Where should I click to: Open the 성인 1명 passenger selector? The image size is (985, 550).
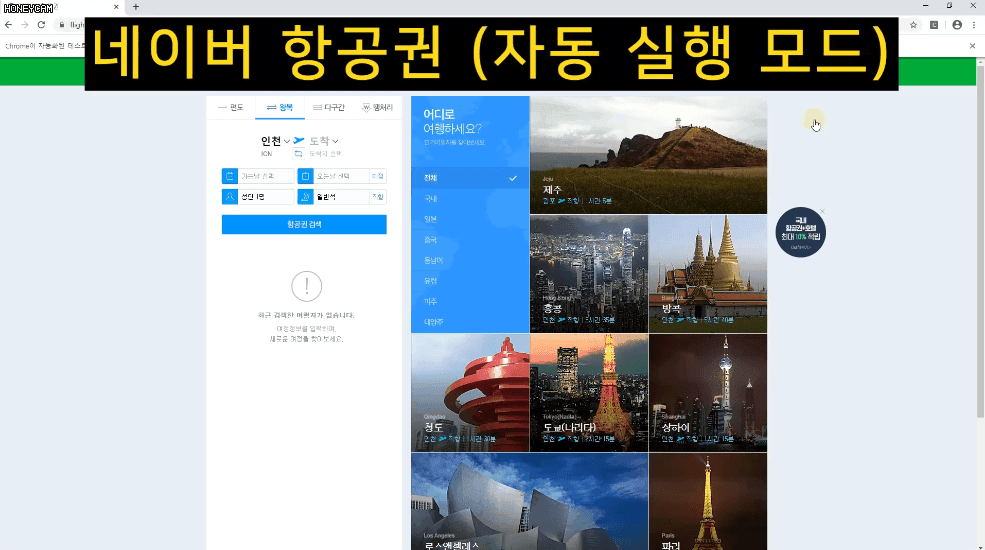coord(266,197)
